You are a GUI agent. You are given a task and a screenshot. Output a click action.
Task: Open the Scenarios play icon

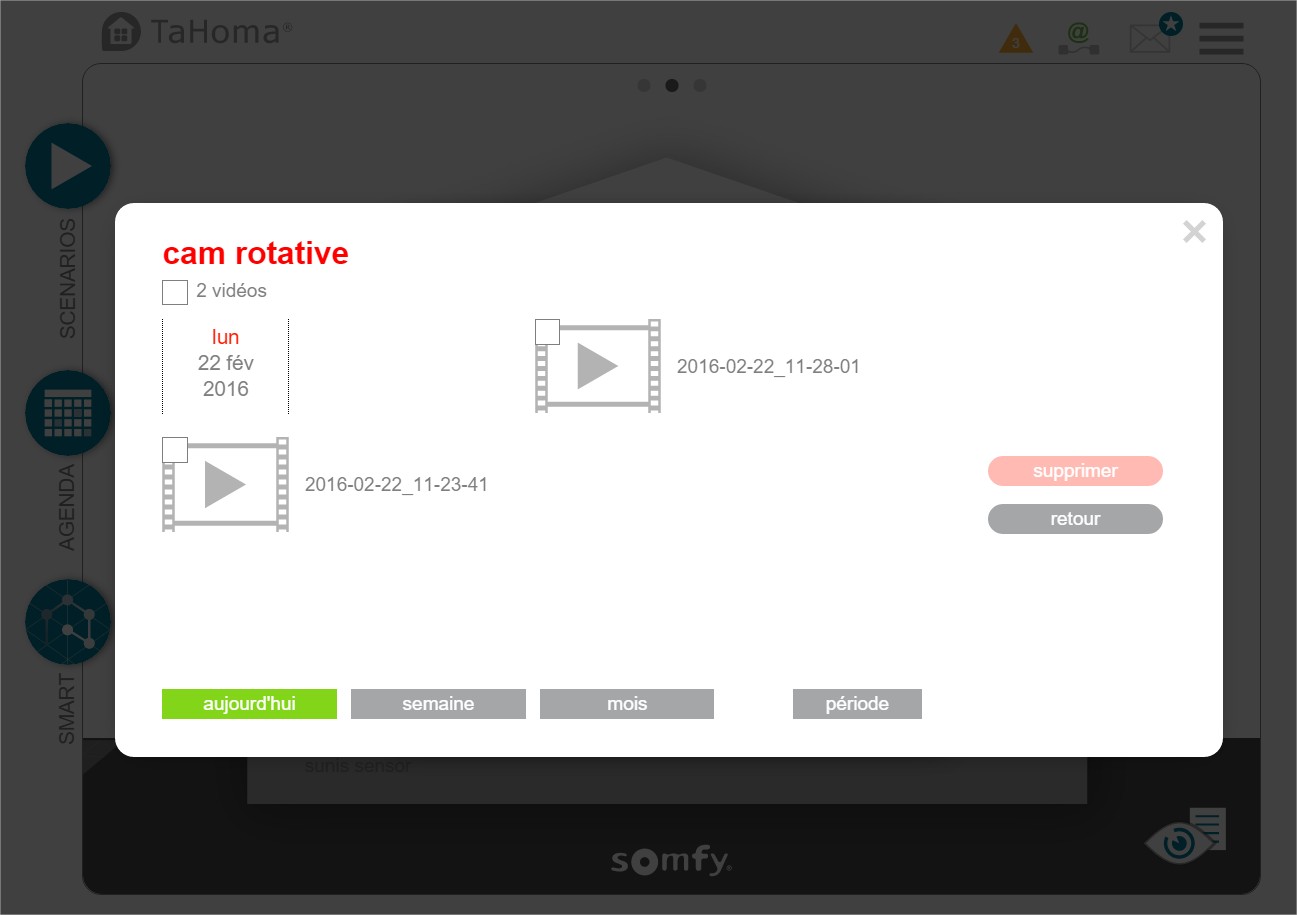(x=67, y=166)
